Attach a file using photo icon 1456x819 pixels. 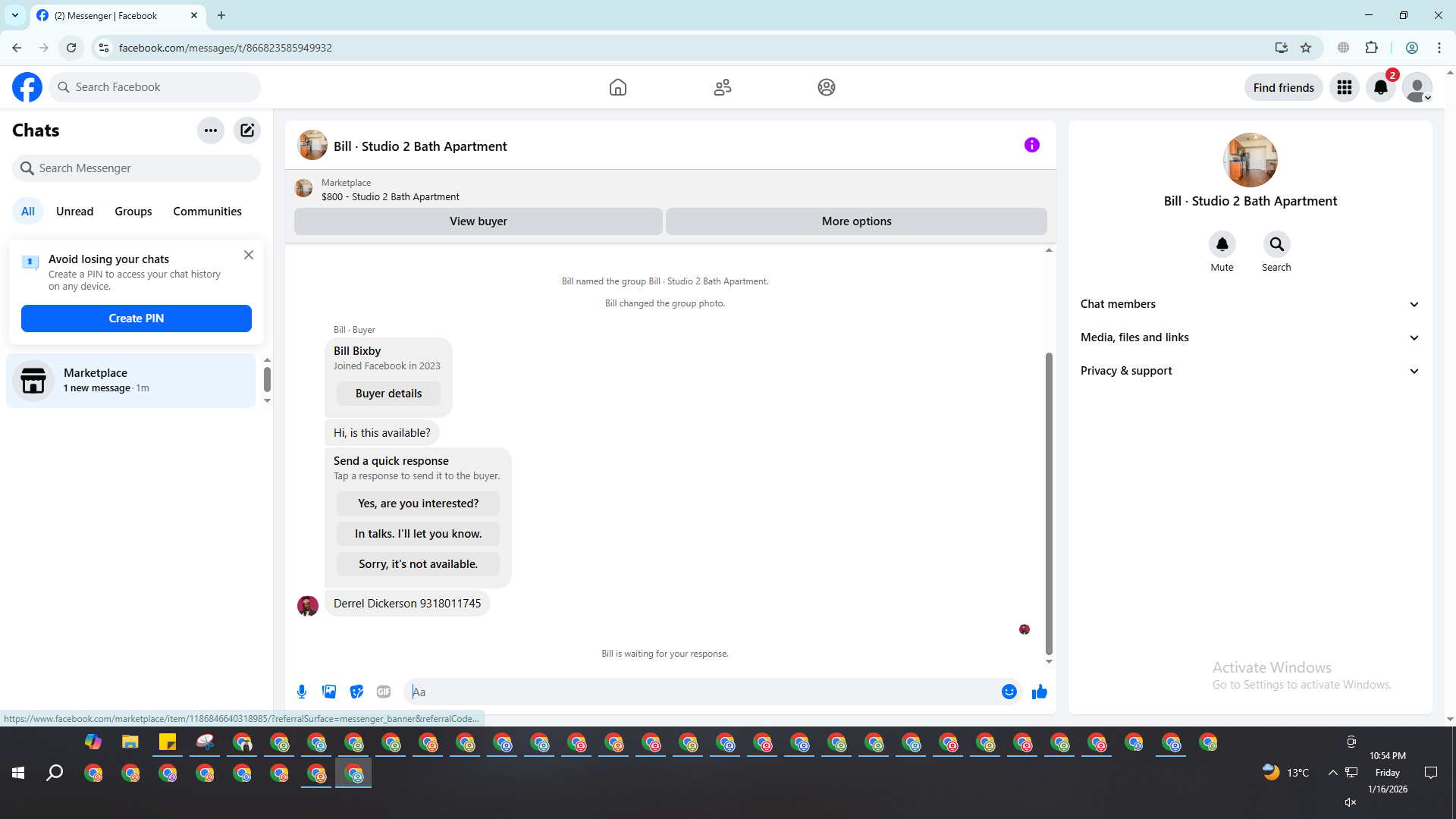(x=329, y=692)
